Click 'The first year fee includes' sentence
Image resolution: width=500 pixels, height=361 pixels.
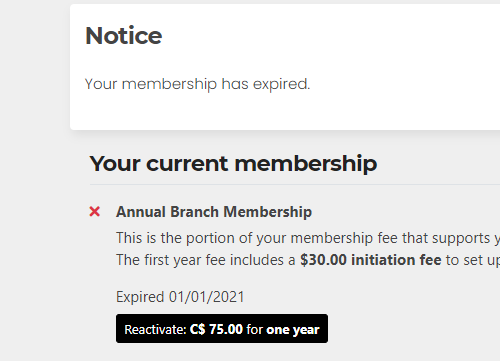(x=206, y=260)
